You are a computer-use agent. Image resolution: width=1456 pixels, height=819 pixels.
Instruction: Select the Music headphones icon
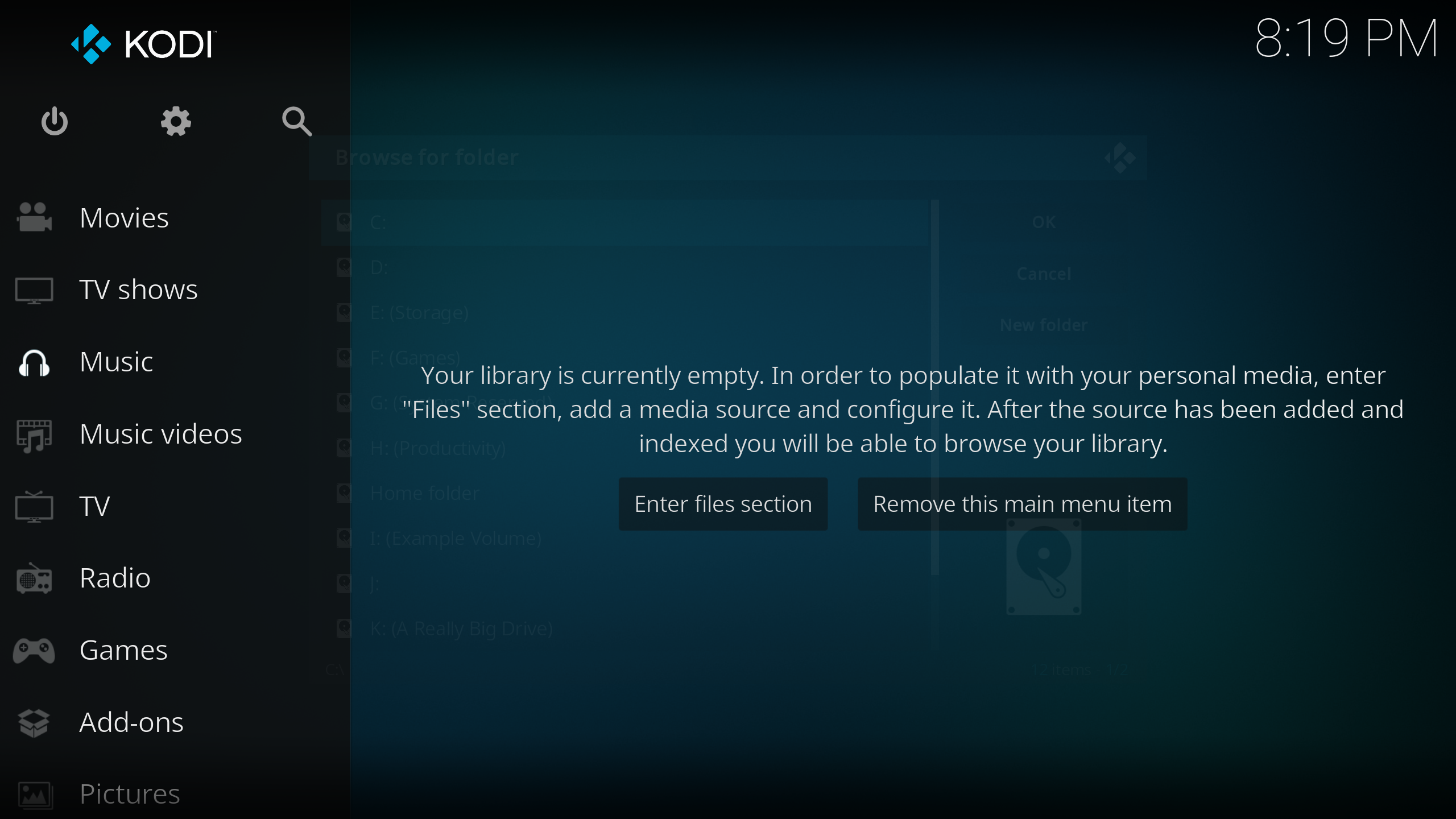[33, 362]
